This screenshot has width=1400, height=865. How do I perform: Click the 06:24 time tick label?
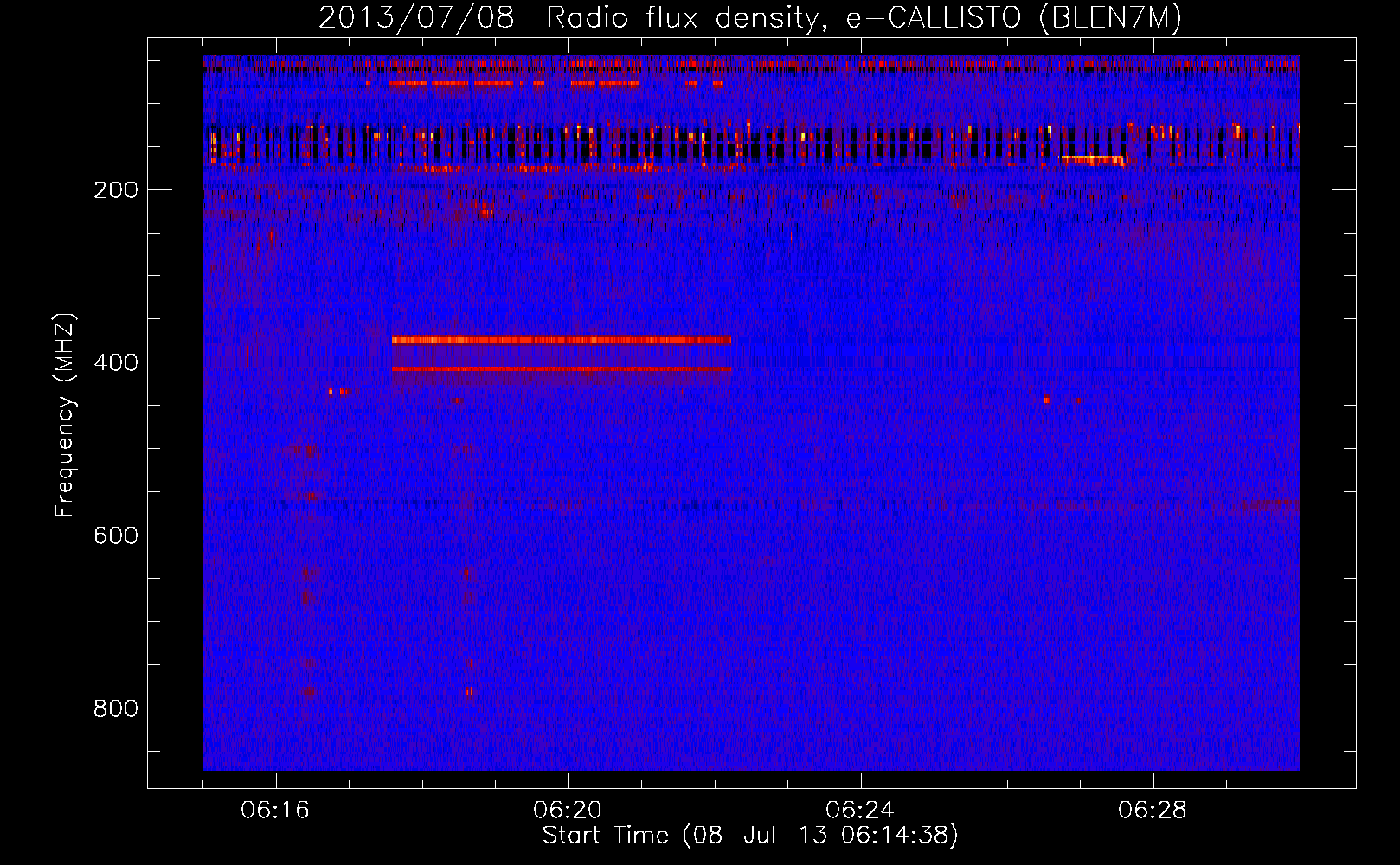pyautogui.click(x=860, y=811)
